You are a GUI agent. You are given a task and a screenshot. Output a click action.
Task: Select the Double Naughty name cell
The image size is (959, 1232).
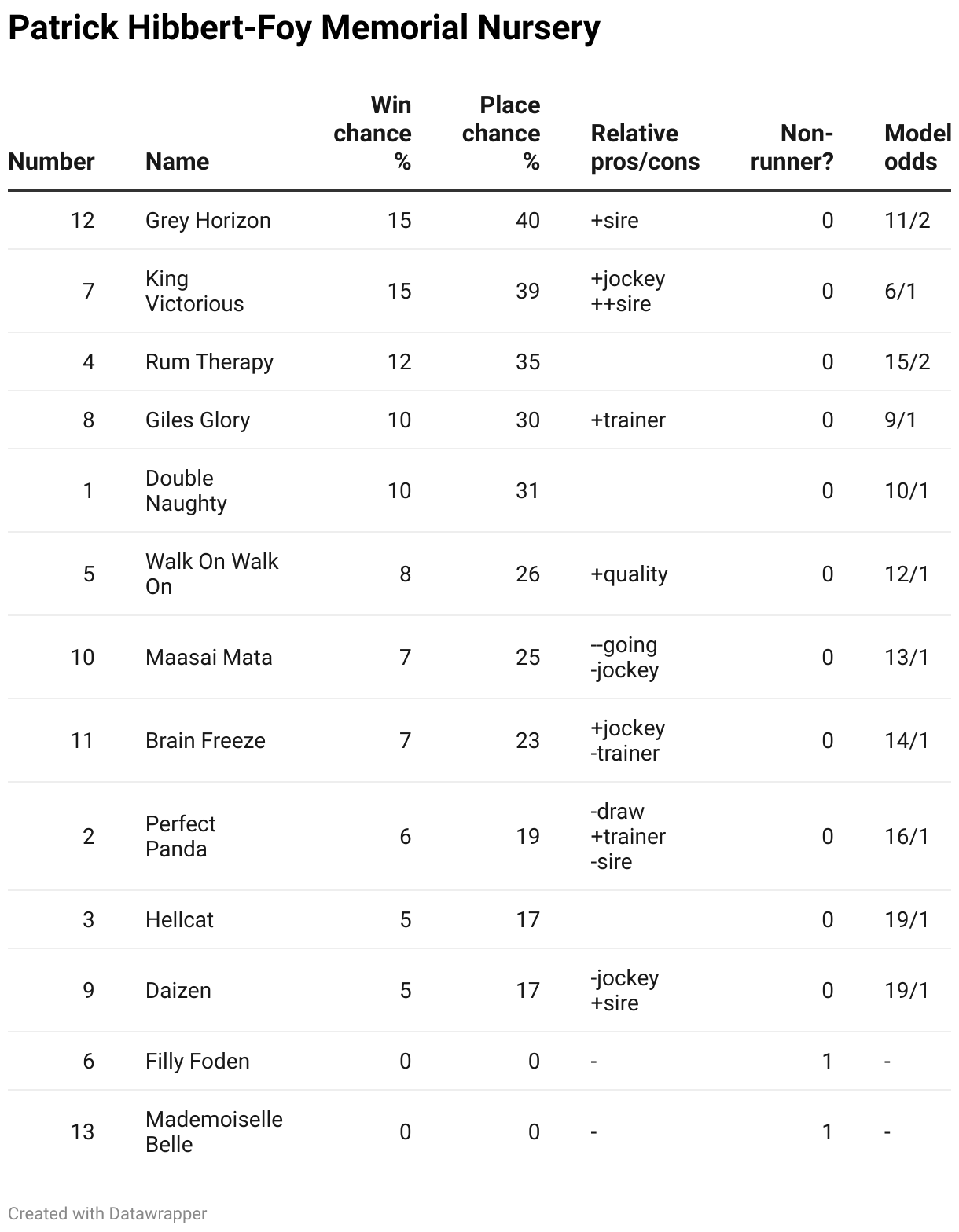click(x=186, y=490)
